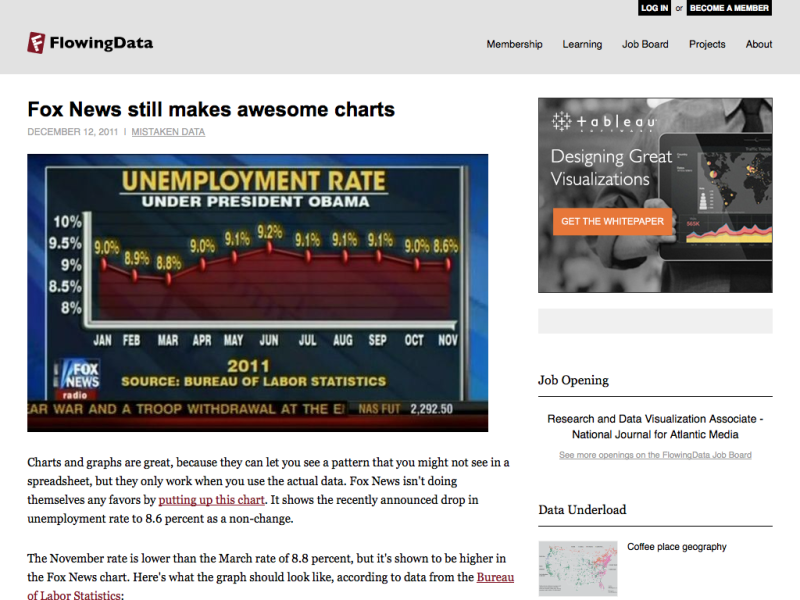800x600 pixels.
Task: Click the Research and Data Visualization Associate listing
Action: (655, 426)
